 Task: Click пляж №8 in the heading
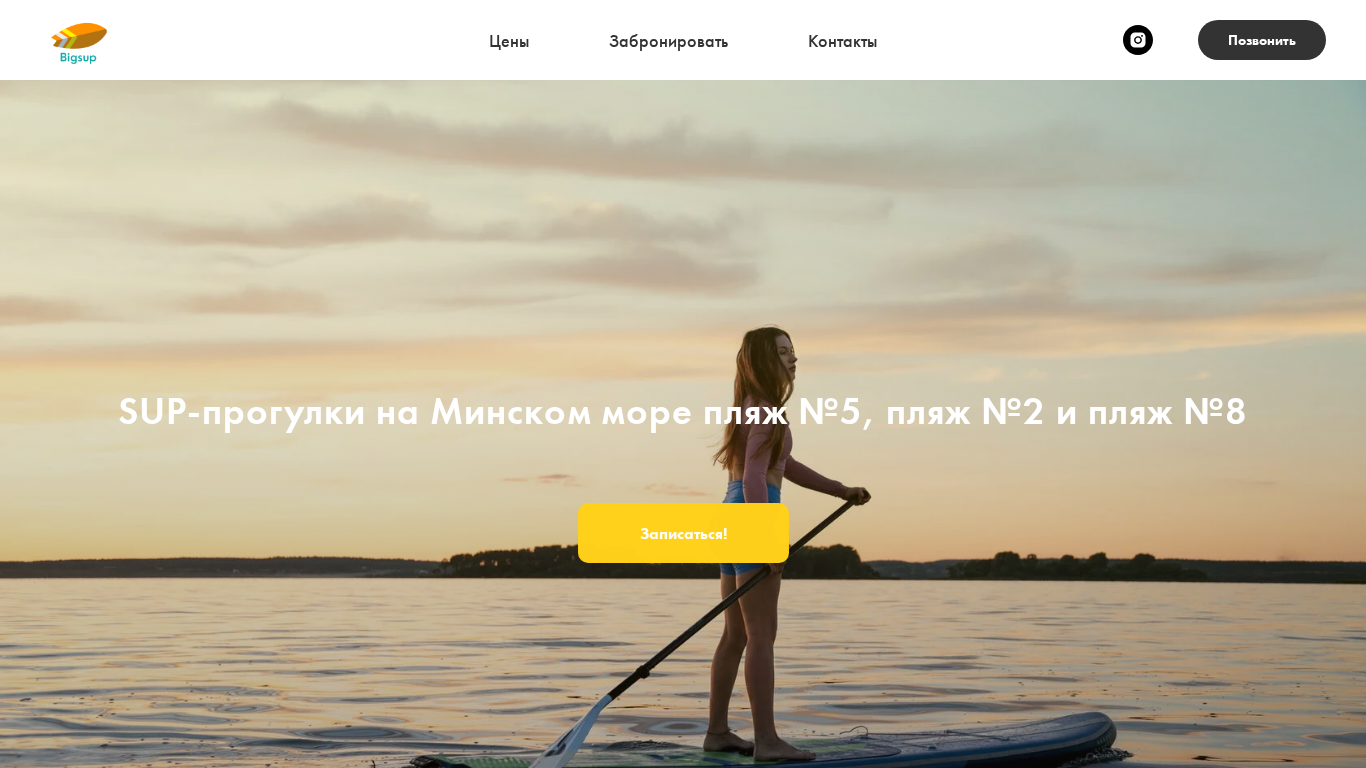point(1167,411)
